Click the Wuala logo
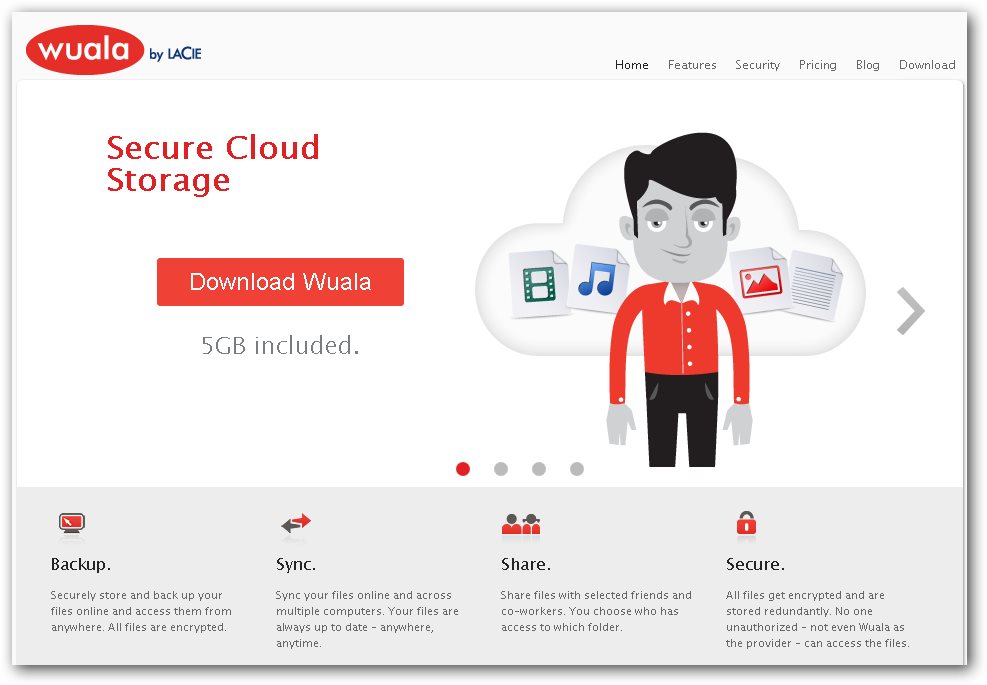Image resolution: width=987 pixels, height=685 pixels. point(85,50)
